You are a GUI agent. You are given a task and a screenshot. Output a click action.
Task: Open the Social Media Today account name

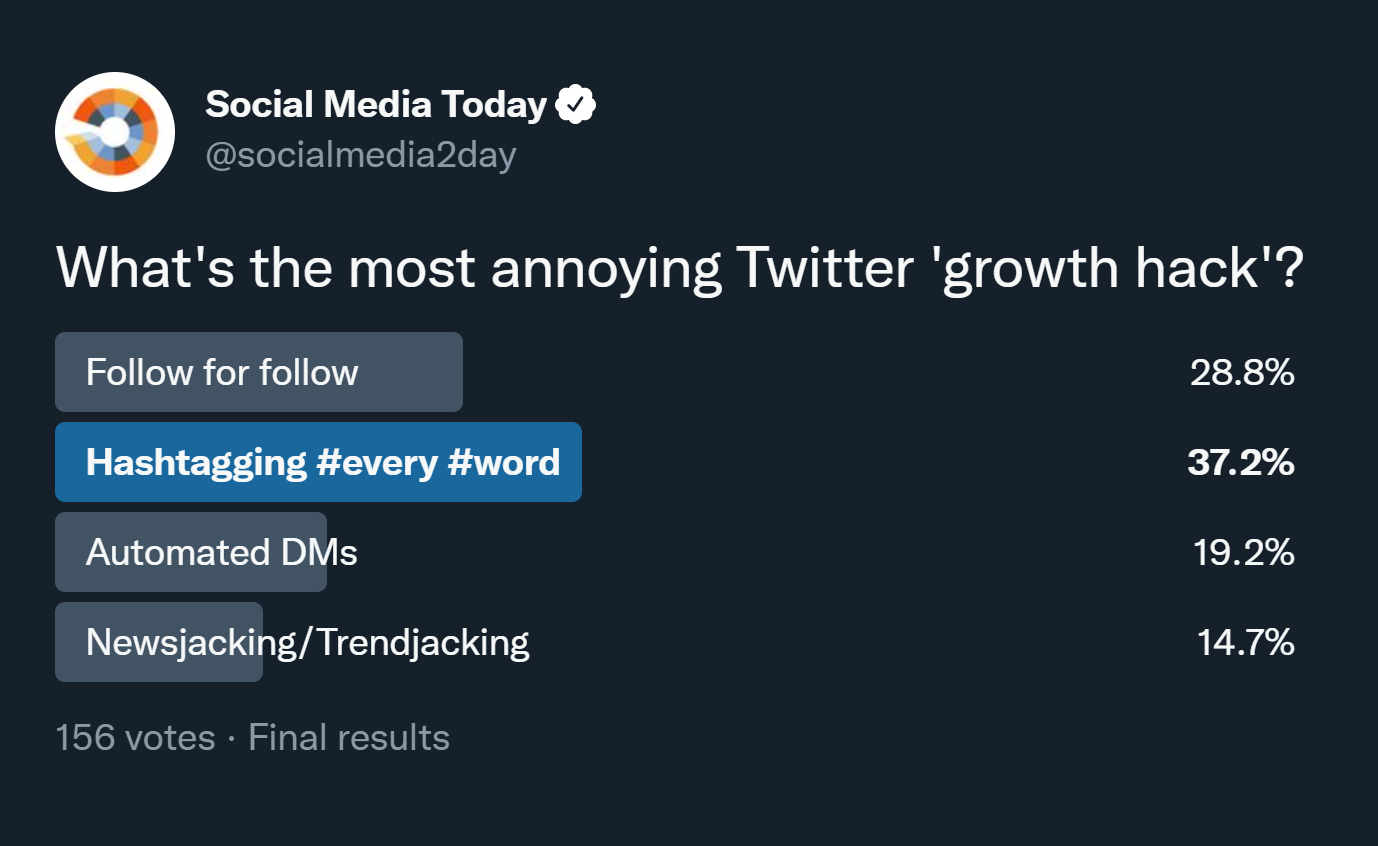coord(376,104)
